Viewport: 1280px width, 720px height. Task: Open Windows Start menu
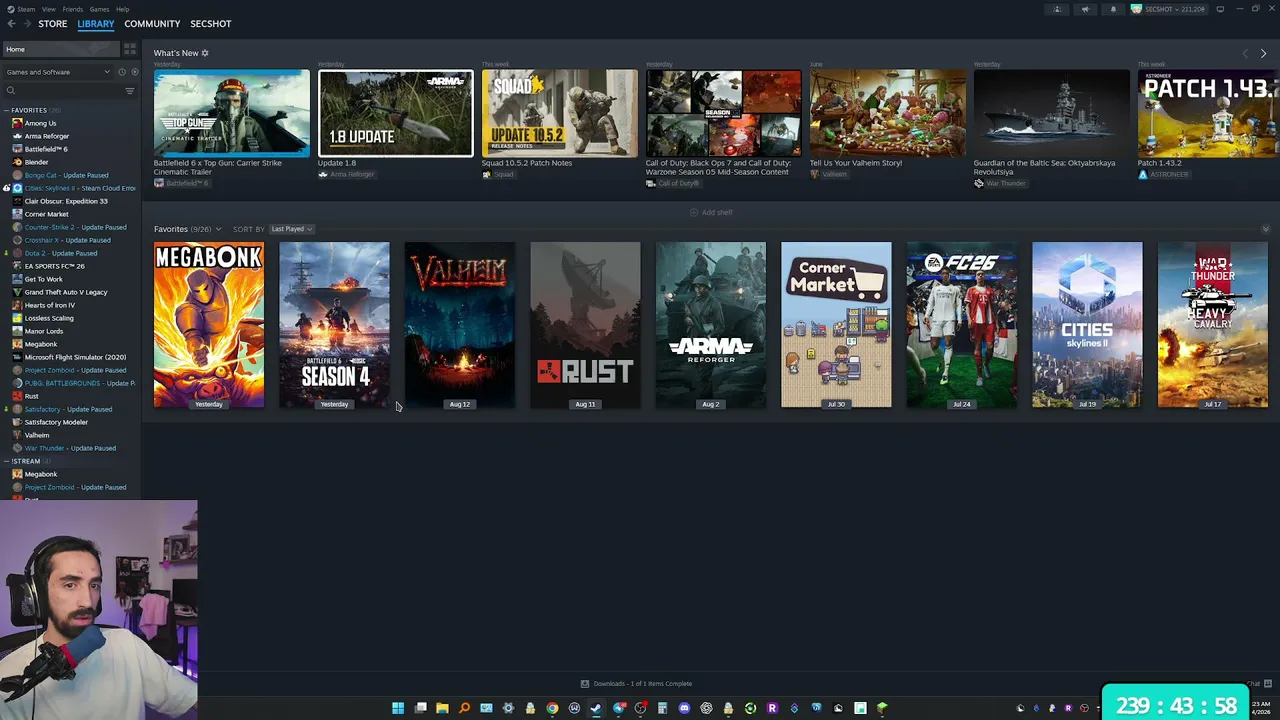point(398,708)
